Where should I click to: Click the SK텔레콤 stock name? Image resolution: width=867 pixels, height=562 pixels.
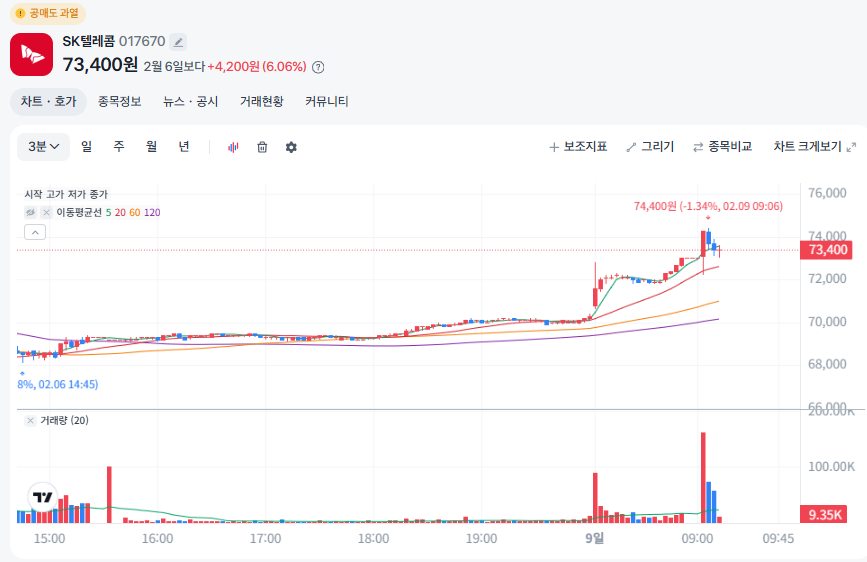tap(88, 41)
